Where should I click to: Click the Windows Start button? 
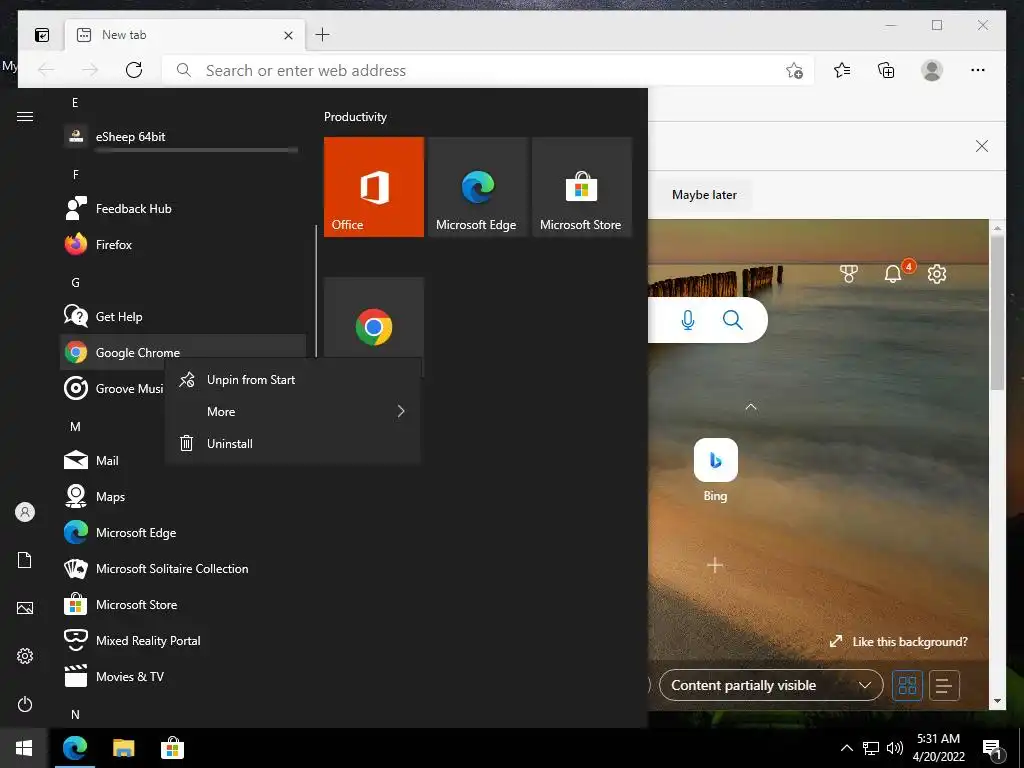(x=24, y=748)
